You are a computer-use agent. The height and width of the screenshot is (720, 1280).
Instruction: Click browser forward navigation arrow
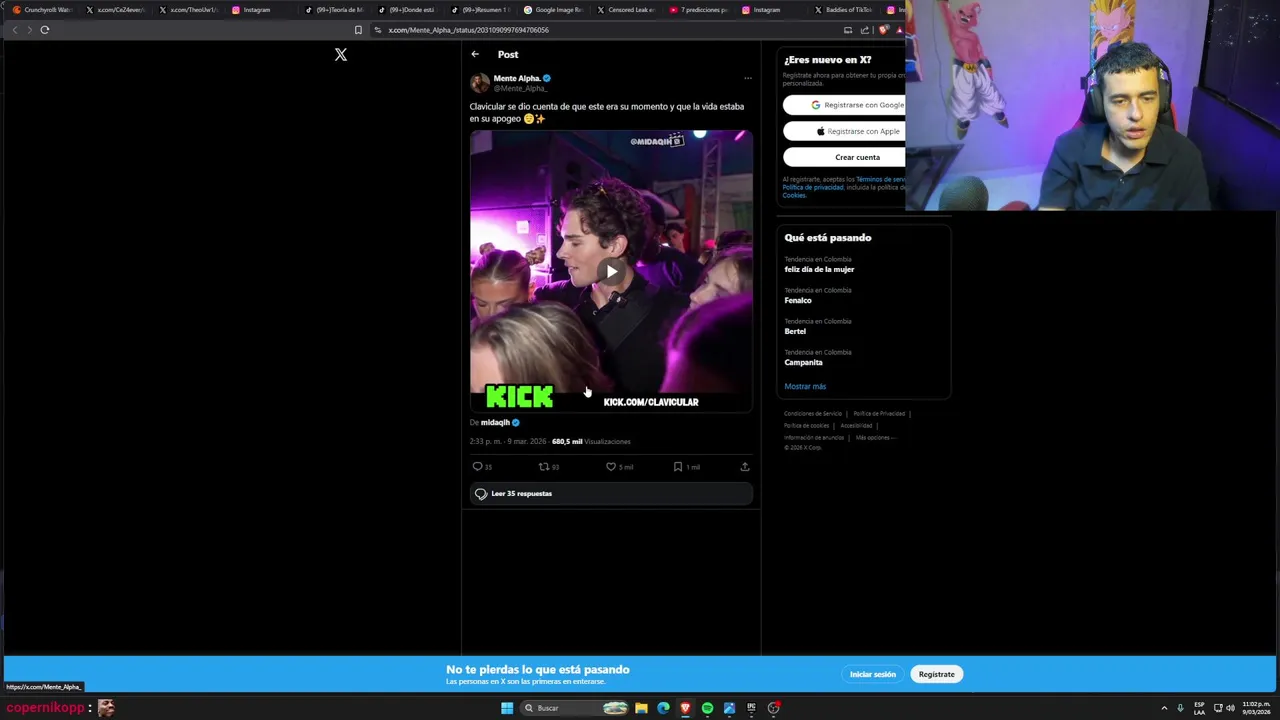tap(29, 30)
